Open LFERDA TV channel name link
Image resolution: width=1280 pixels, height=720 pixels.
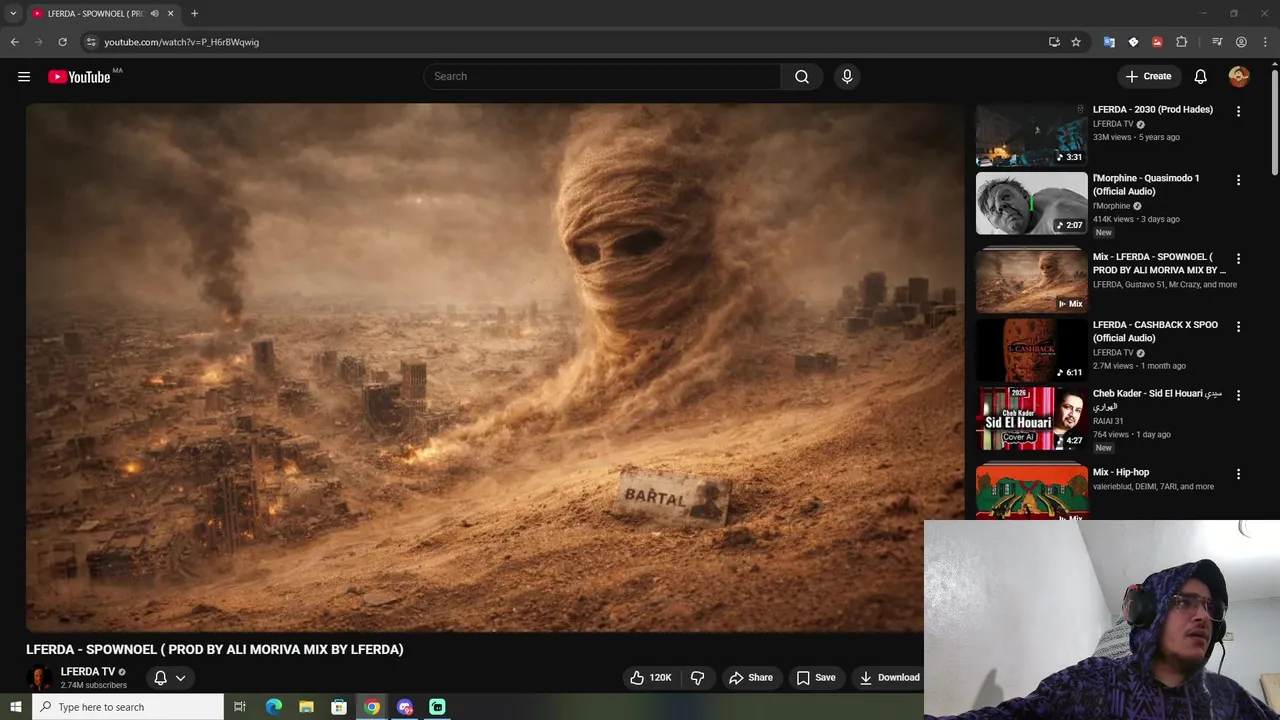[88, 672]
